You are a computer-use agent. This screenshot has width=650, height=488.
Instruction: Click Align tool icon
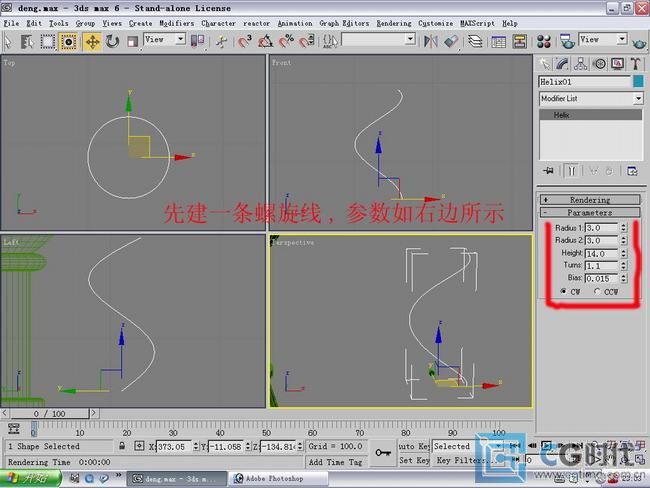[x=451, y=41]
